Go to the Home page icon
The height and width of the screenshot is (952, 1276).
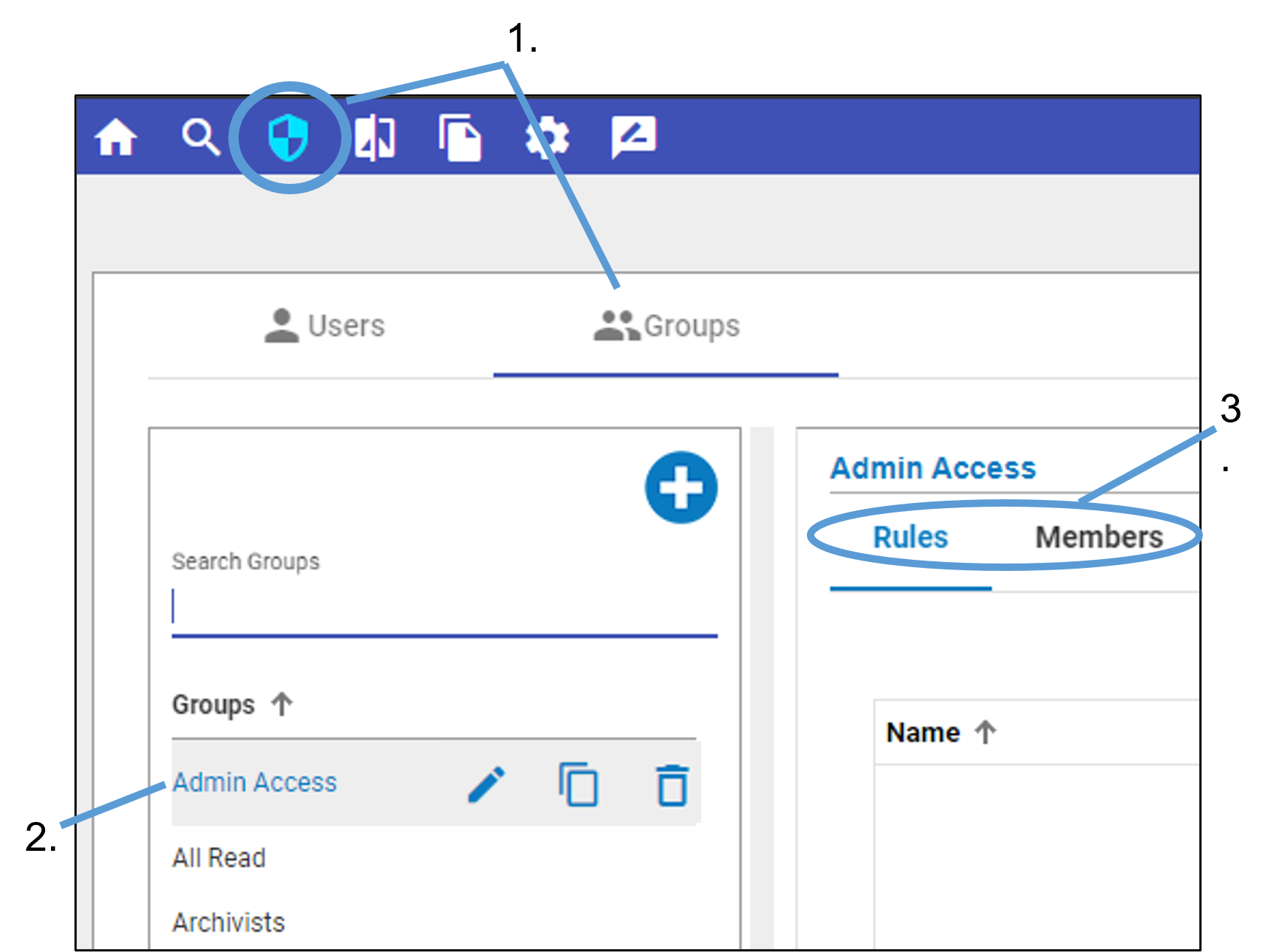pos(116,137)
